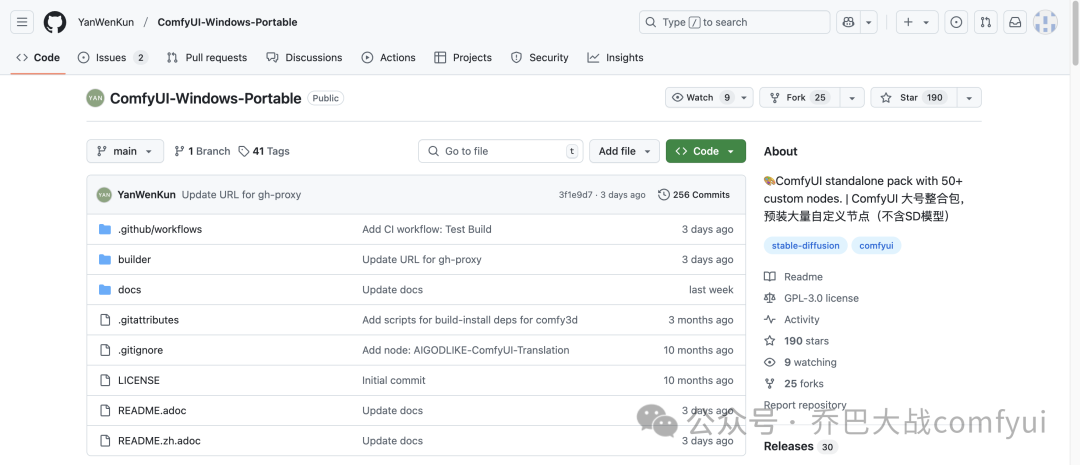Open commit message Update URL for gh-proxy in header row

point(241,195)
